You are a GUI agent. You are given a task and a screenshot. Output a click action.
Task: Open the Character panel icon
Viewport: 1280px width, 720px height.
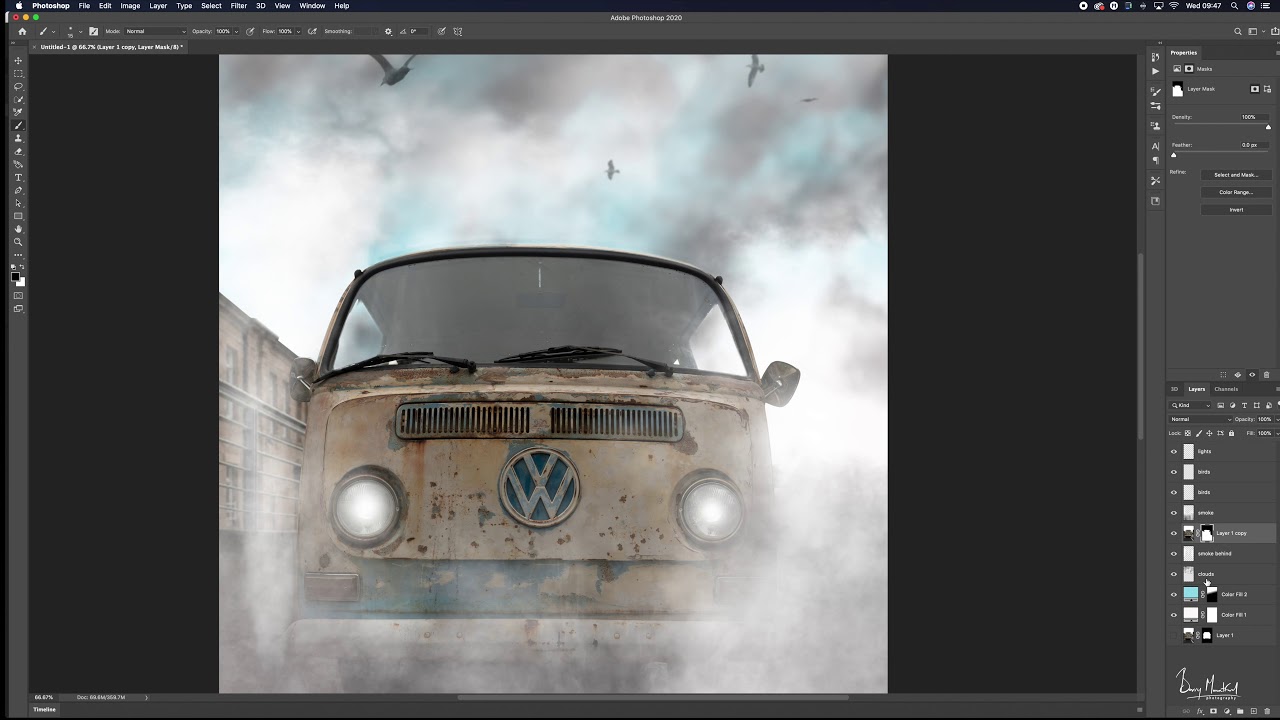point(1155,146)
